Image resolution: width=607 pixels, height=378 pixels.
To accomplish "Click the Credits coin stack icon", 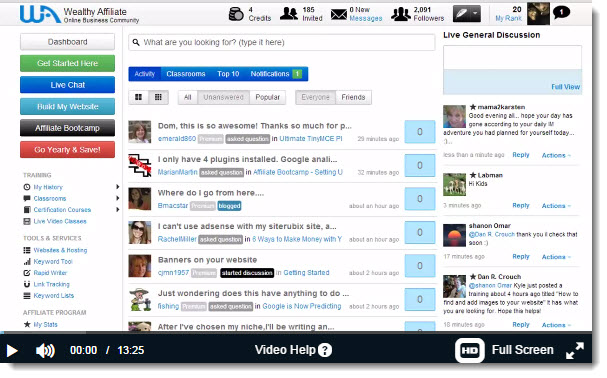I will point(236,14).
